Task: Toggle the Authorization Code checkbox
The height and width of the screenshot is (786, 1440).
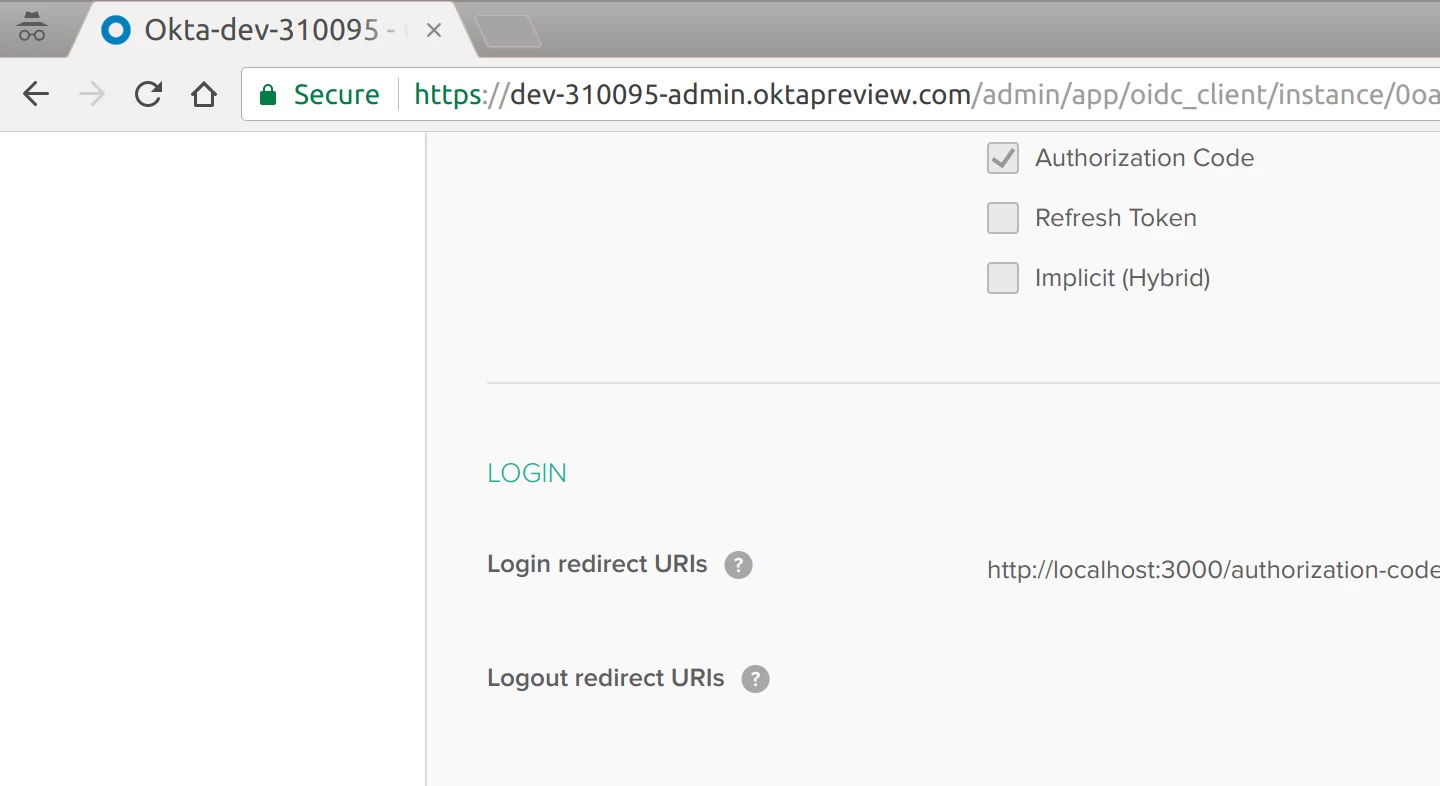Action: pyautogui.click(x=1003, y=158)
